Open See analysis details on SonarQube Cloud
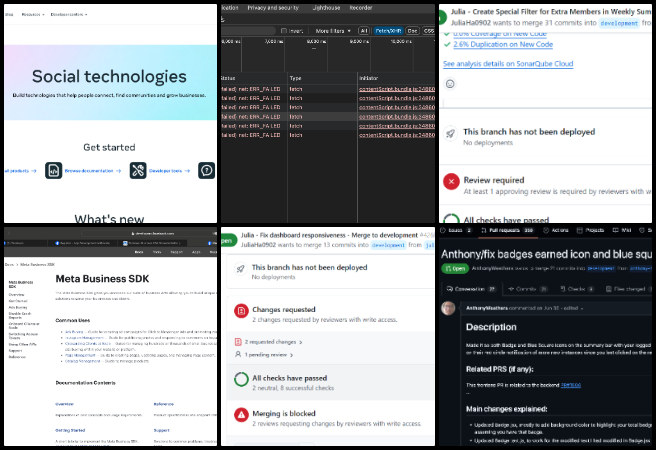This screenshot has height=450, width=656. point(512,63)
